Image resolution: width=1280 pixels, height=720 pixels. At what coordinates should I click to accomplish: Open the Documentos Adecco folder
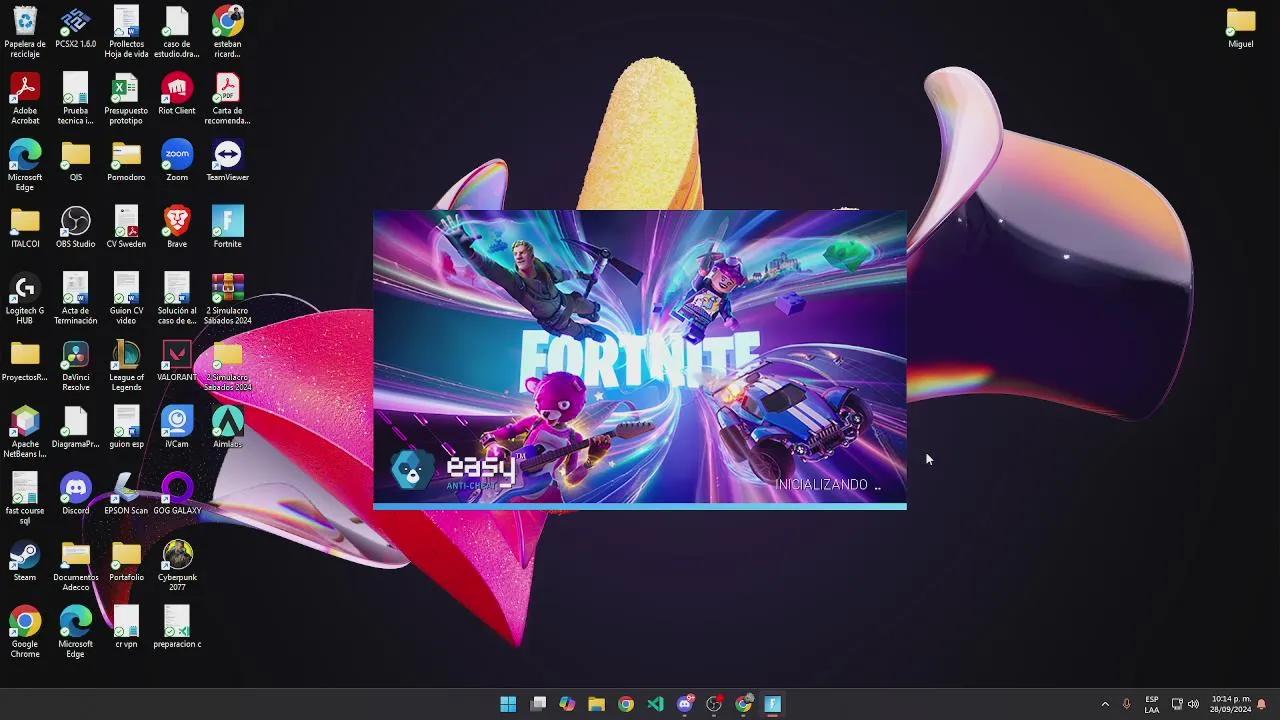pos(76,566)
